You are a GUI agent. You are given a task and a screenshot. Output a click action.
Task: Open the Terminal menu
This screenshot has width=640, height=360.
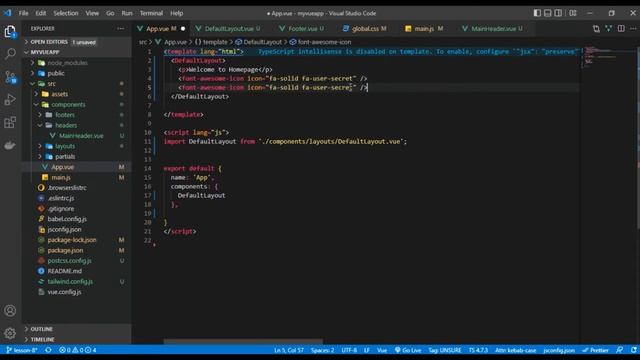[x=151, y=13]
